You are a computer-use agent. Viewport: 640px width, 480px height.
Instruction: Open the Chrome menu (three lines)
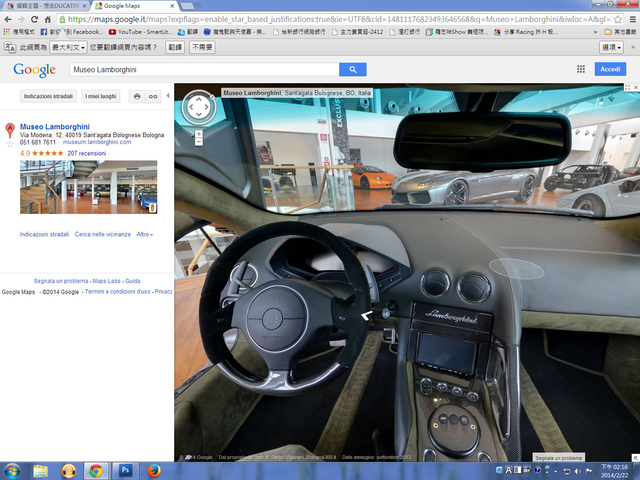632,19
